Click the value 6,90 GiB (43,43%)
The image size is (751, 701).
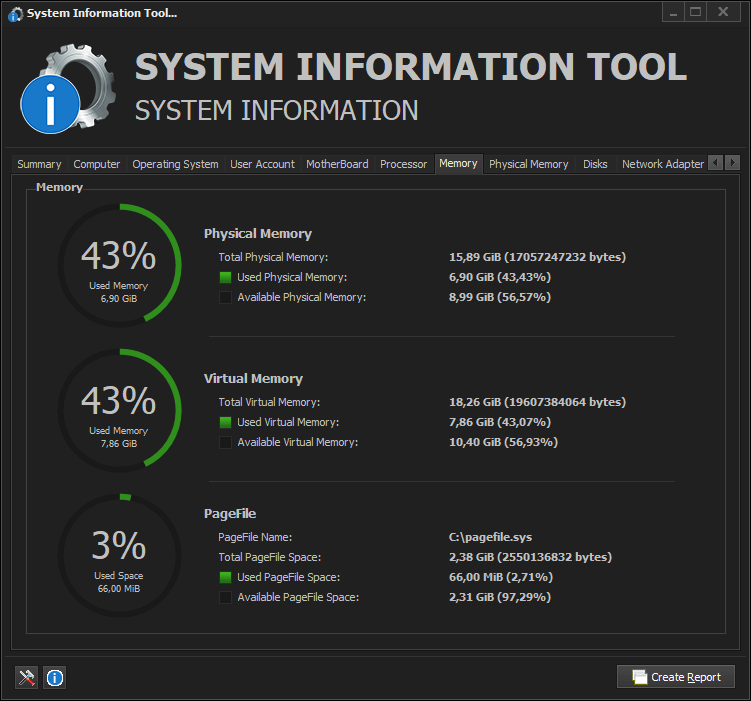tap(500, 277)
